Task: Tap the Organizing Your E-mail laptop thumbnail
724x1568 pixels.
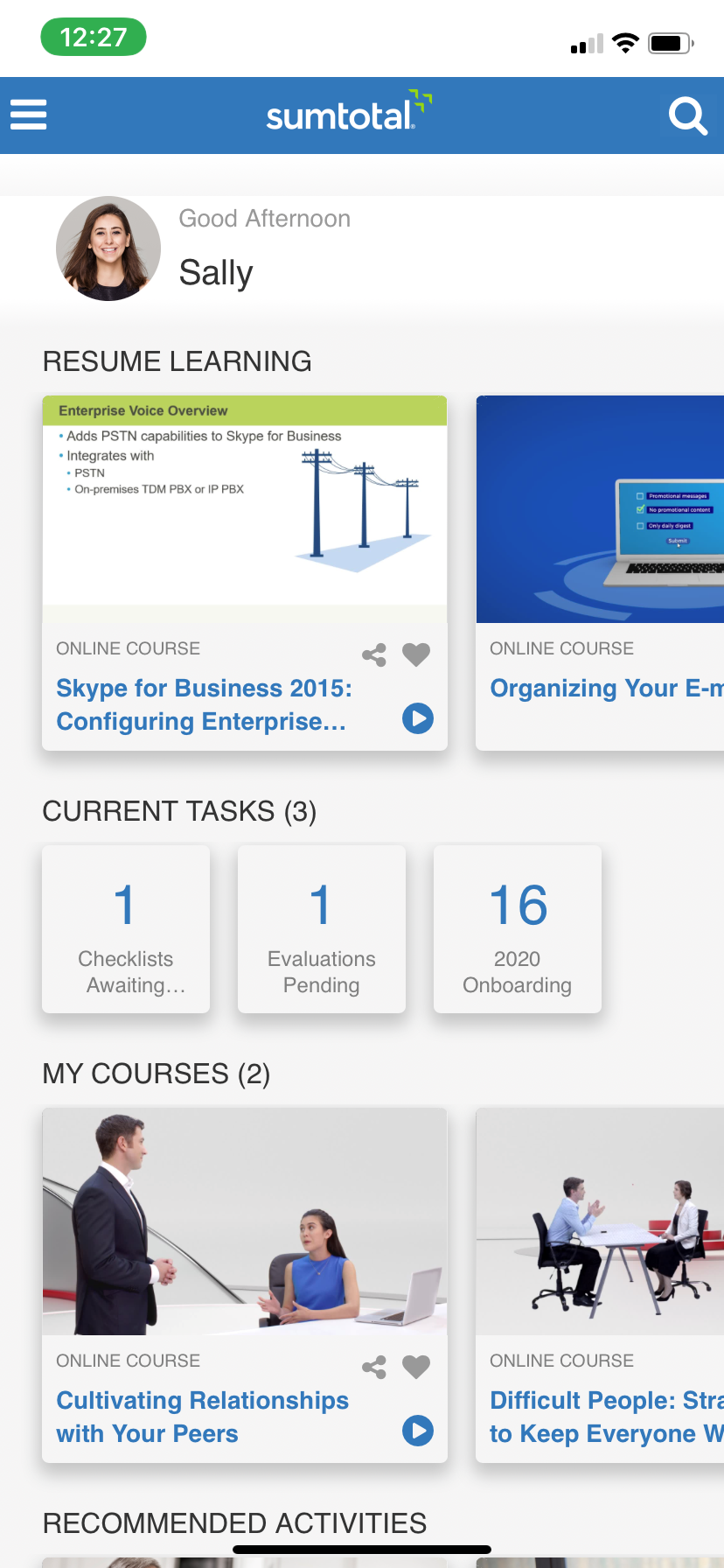Action: (600, 509)
